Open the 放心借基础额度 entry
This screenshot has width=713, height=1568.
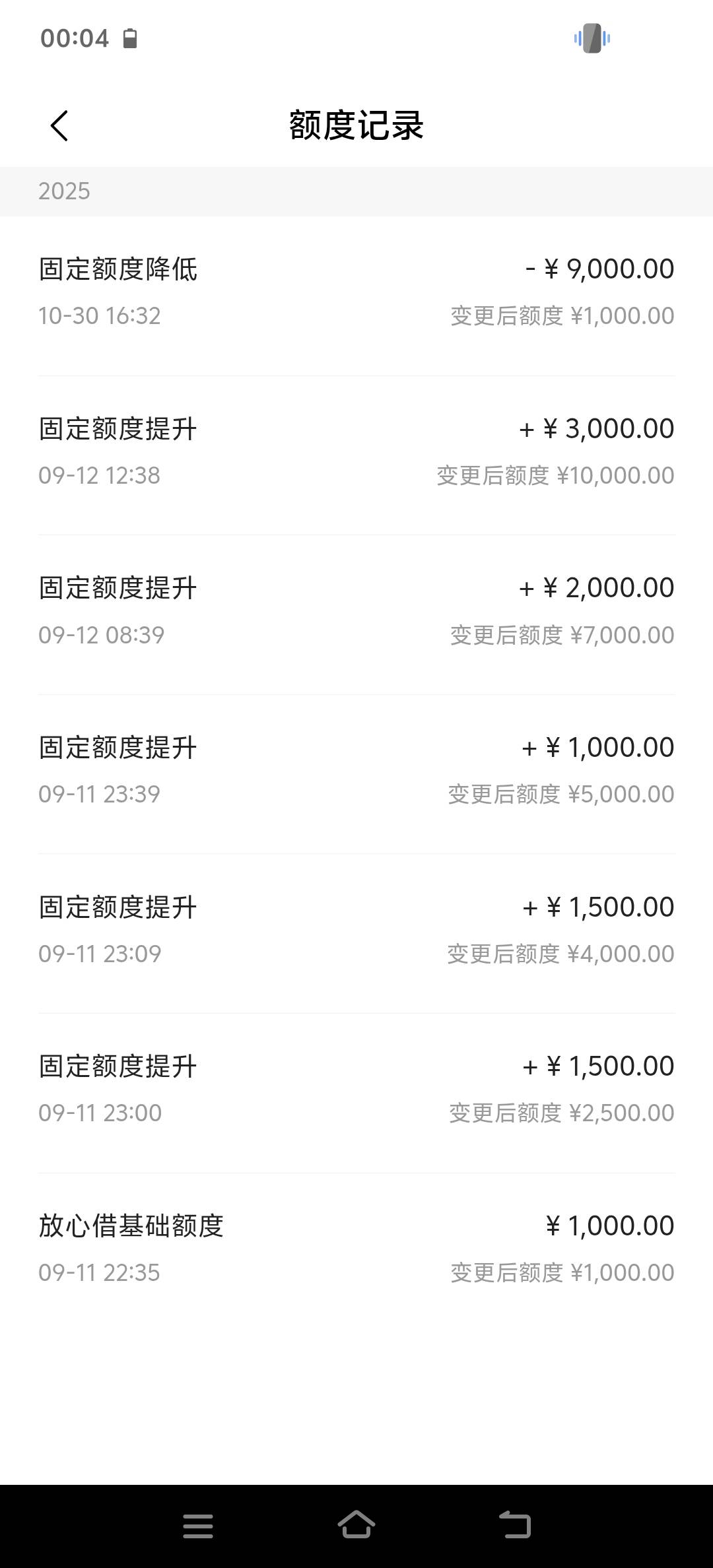pos(356,1249)
